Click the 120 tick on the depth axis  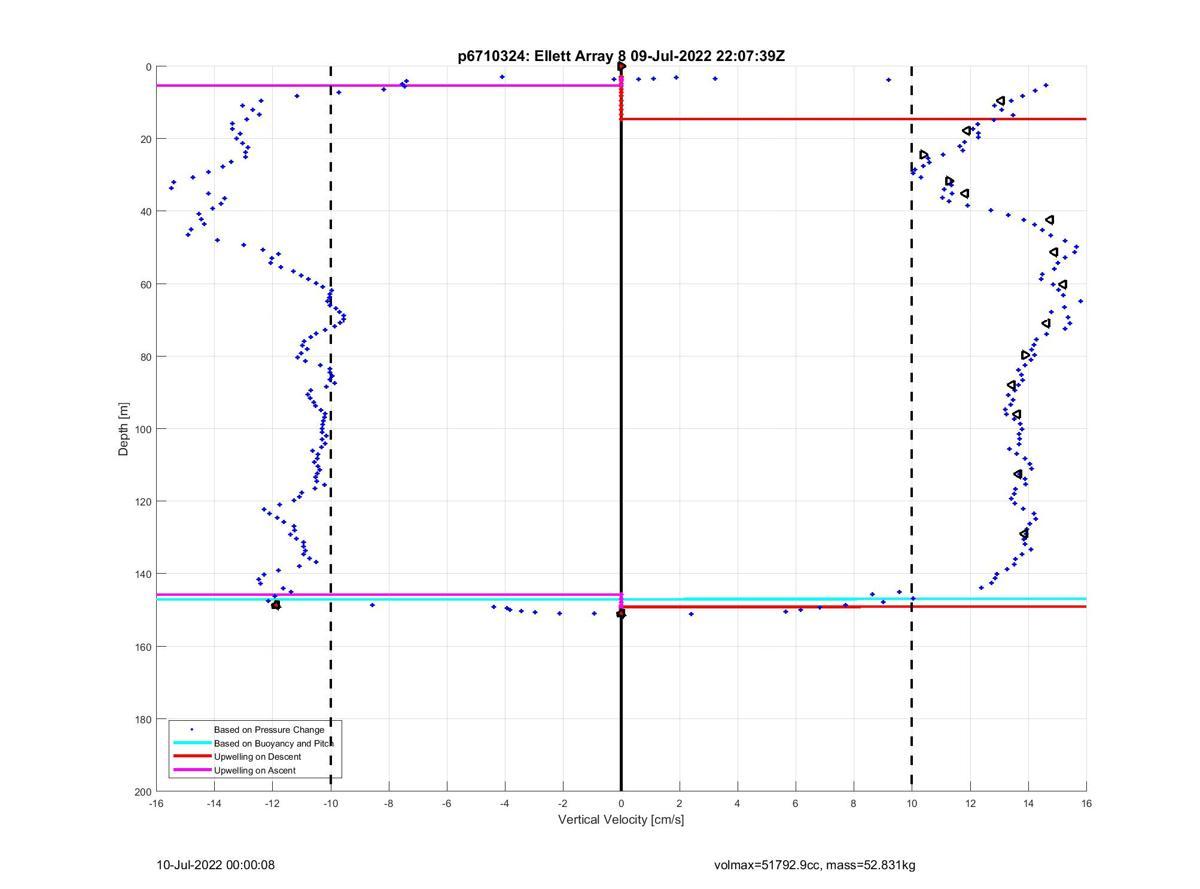pyautogui.click(x=142, y=502)
